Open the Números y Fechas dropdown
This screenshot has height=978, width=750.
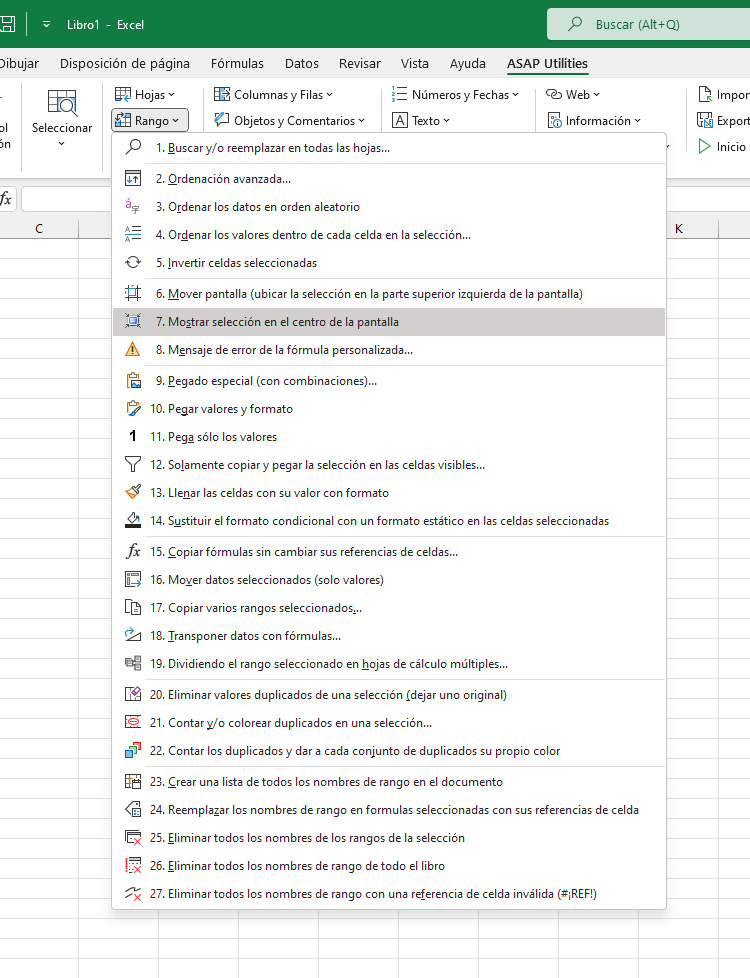[455, 94]
